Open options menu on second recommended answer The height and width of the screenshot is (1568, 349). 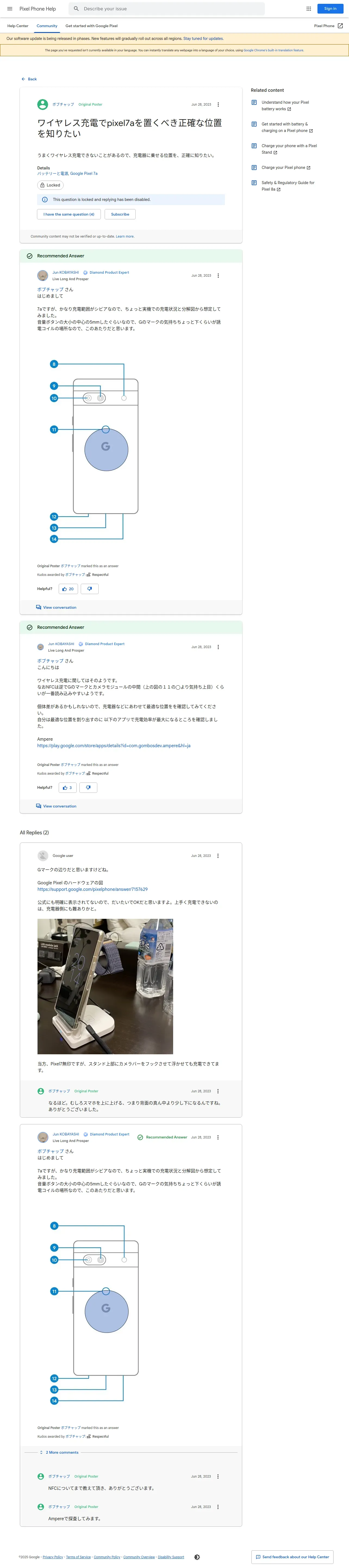click(219, 647)
